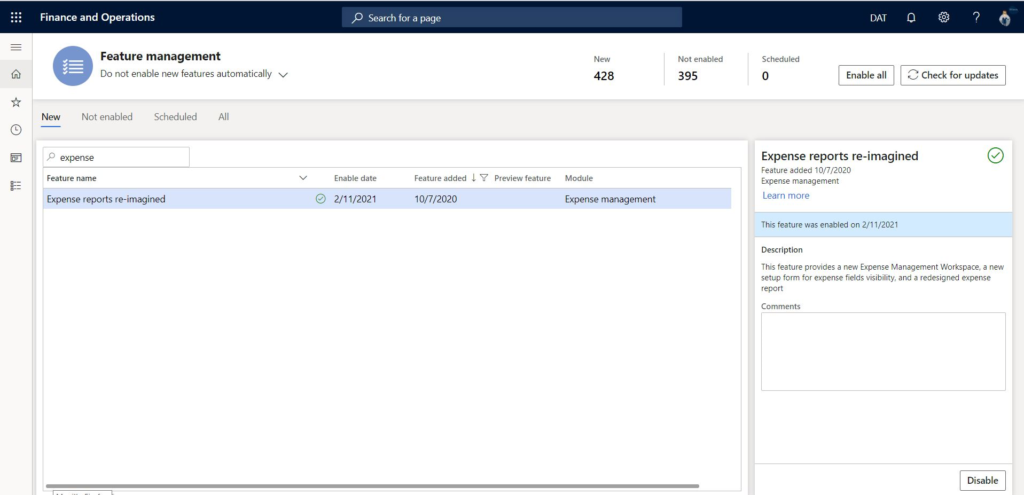Image resolution: width=1024 pixels, height=495 pixels.
Task: Click the Feature management round icon
Action: (72, 66)
